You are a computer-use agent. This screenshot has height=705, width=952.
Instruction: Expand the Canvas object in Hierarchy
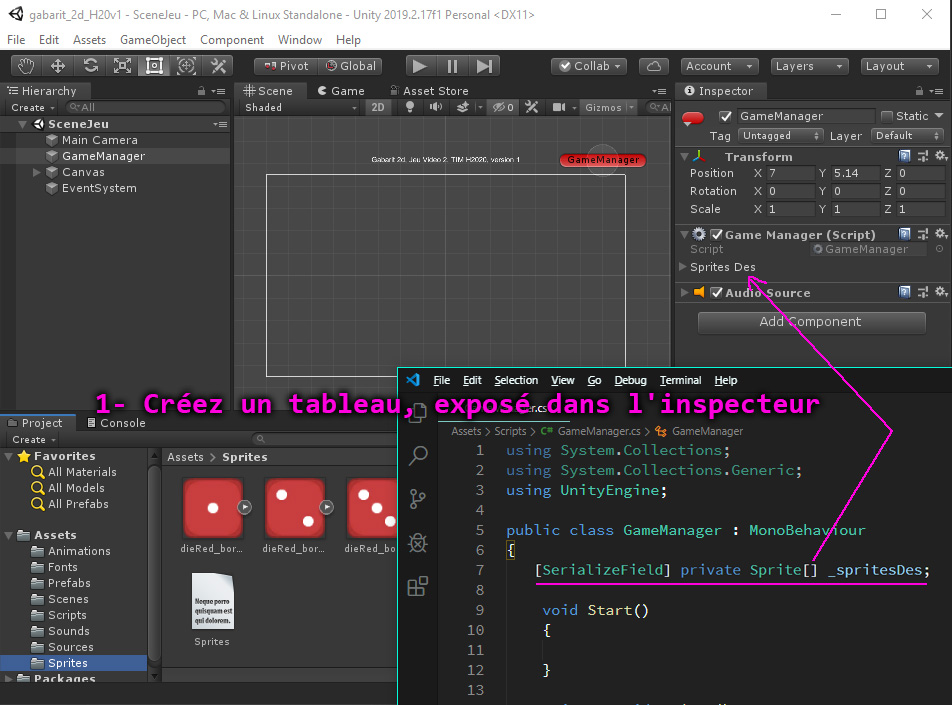pyautogui.click(x=38, y=172)
